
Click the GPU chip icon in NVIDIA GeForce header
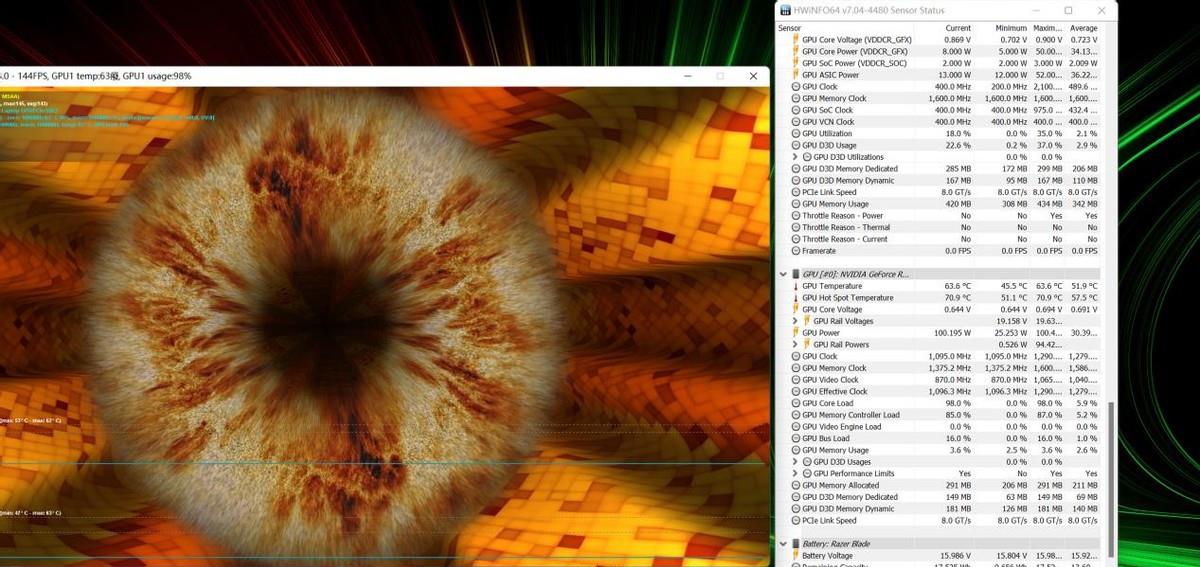tap(796, 273)
